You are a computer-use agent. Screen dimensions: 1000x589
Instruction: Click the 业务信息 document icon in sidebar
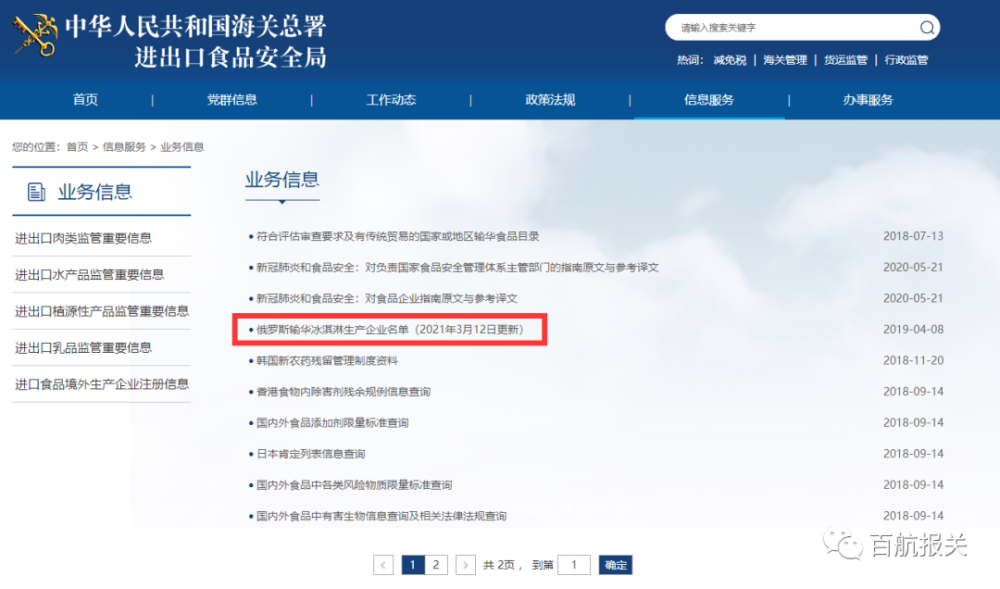[36, 191]
